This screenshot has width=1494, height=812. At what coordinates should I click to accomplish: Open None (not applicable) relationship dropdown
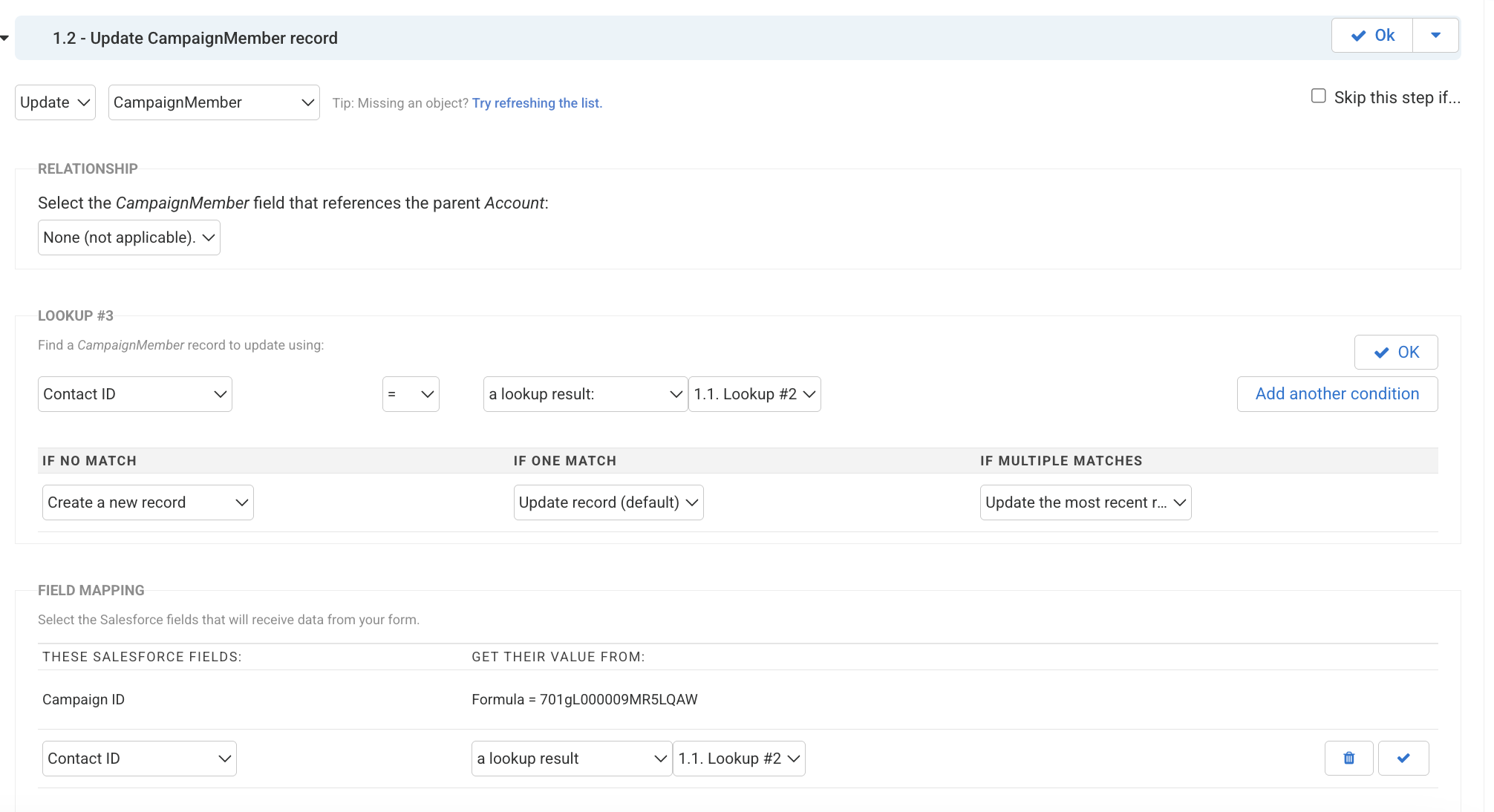click(128, 238)
